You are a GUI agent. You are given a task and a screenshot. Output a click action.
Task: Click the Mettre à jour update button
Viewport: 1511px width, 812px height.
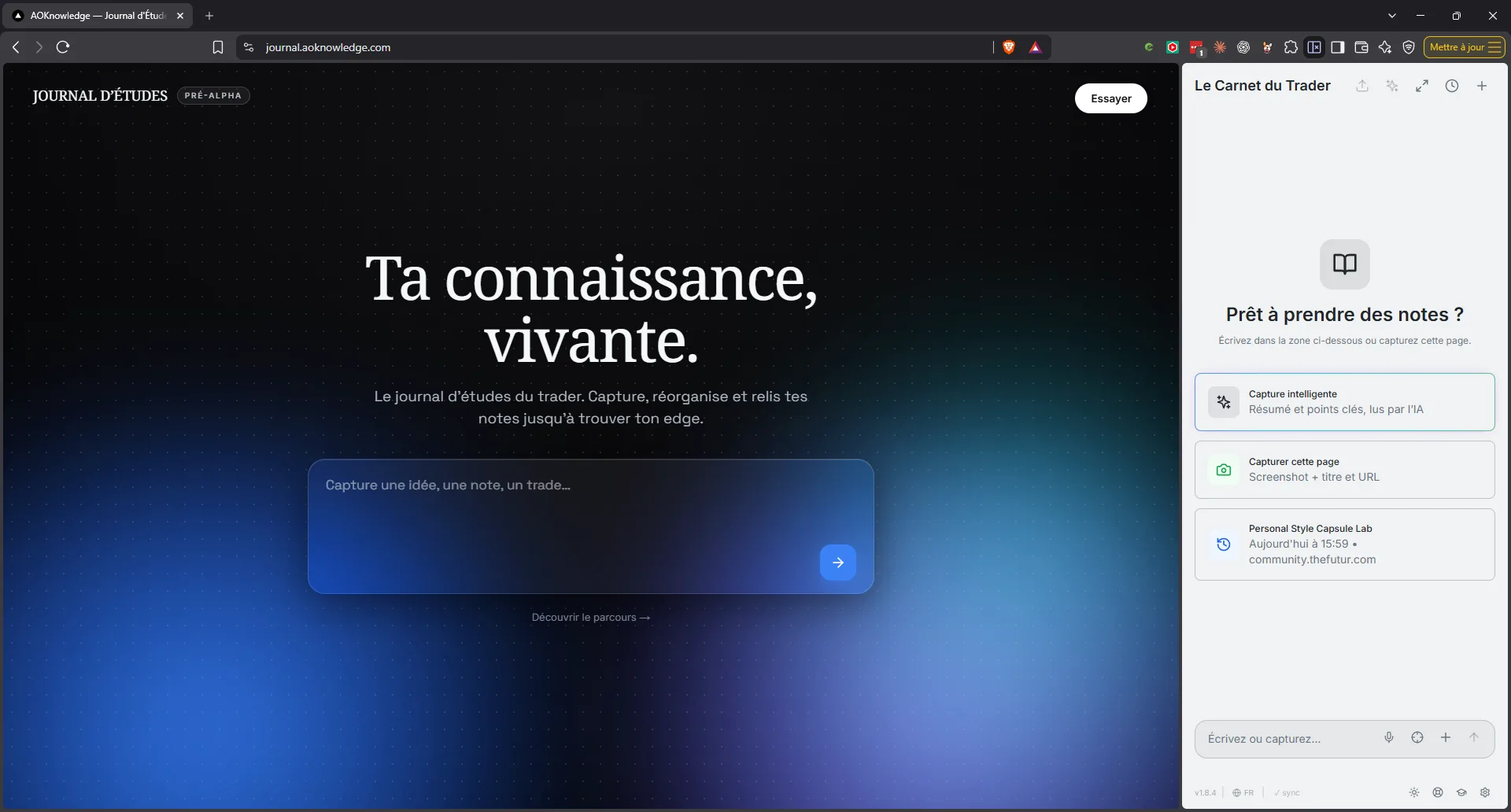1465,47
